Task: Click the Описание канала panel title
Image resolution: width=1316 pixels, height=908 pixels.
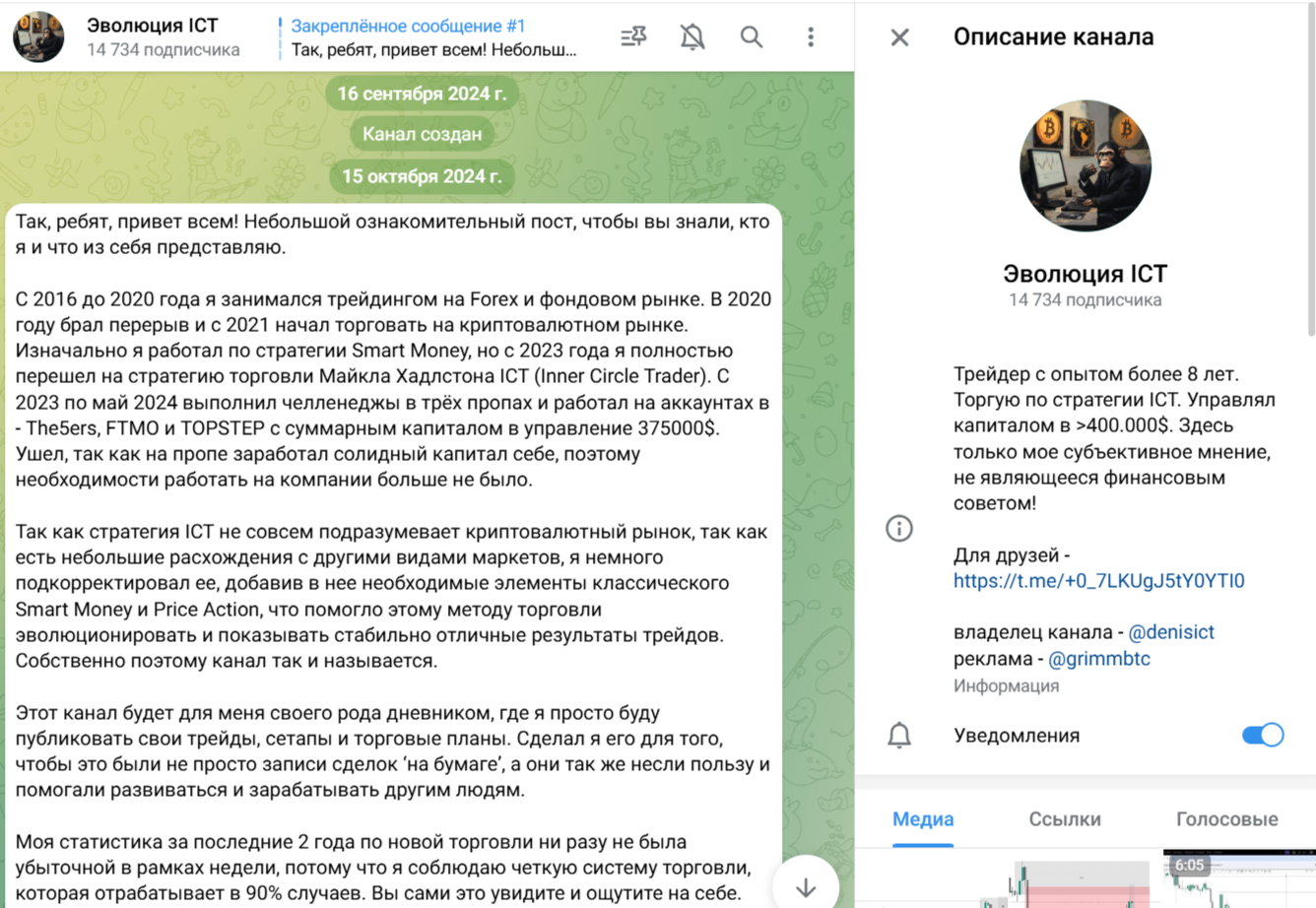Action: 1053,37
